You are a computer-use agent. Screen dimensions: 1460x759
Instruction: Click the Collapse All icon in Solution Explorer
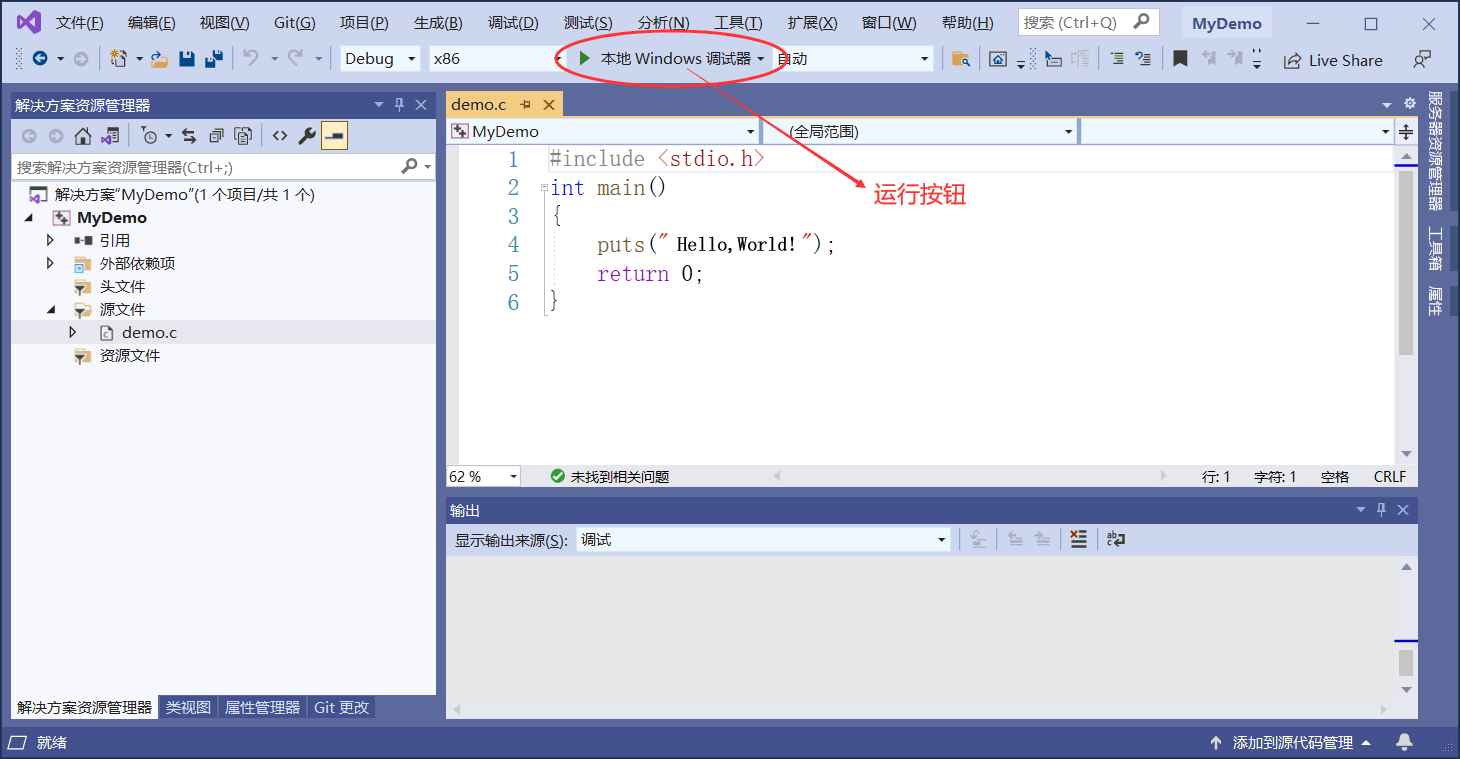click(216, 136)
